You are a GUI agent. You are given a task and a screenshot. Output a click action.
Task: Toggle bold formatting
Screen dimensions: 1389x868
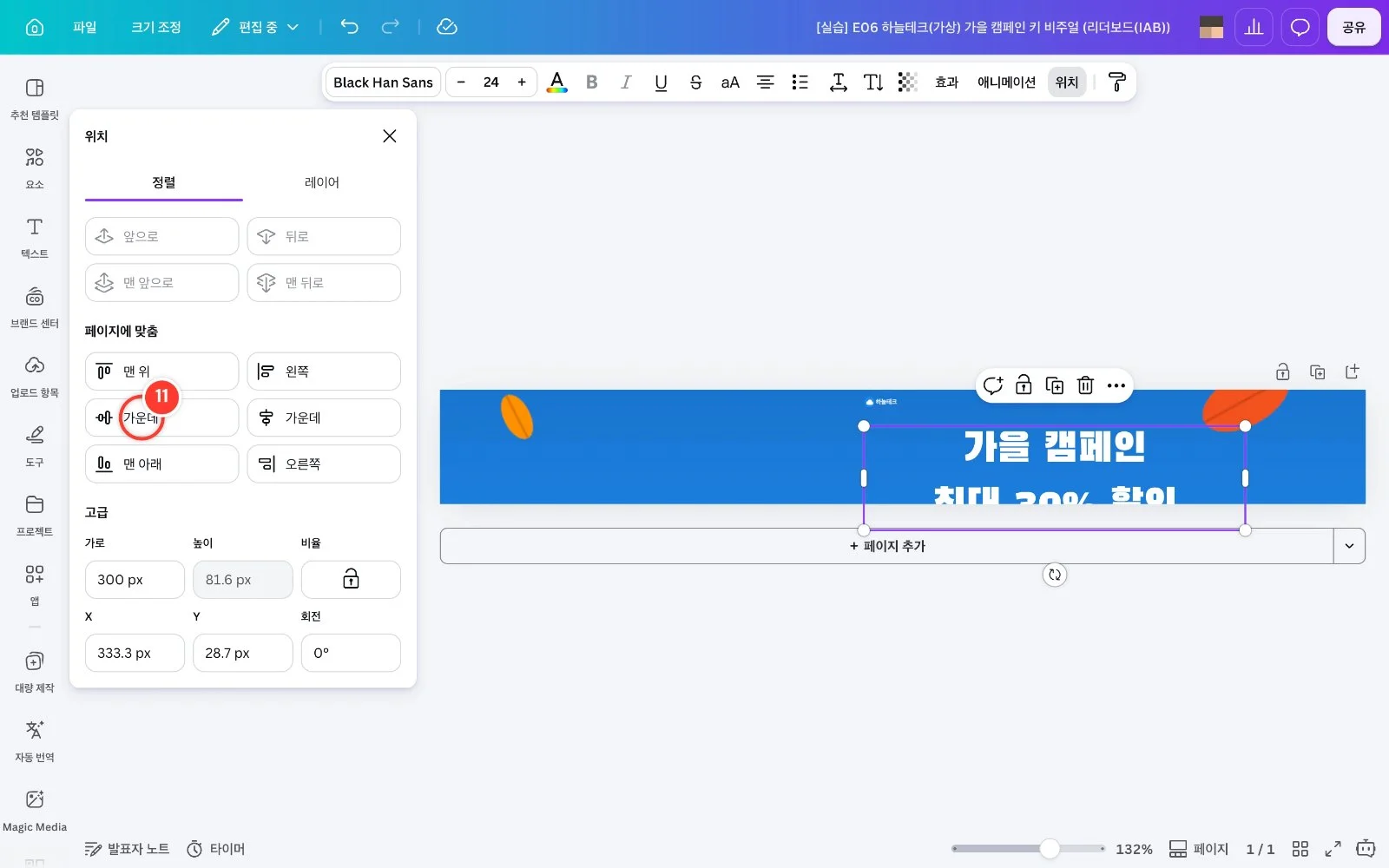592,82
